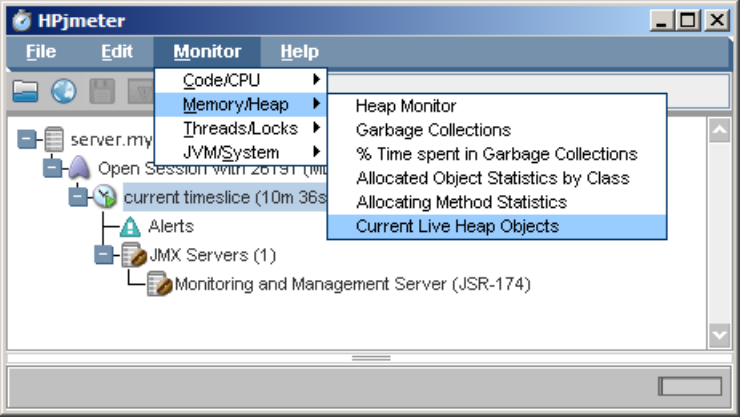
Task: Open the File menu
Action: point(41,51)
